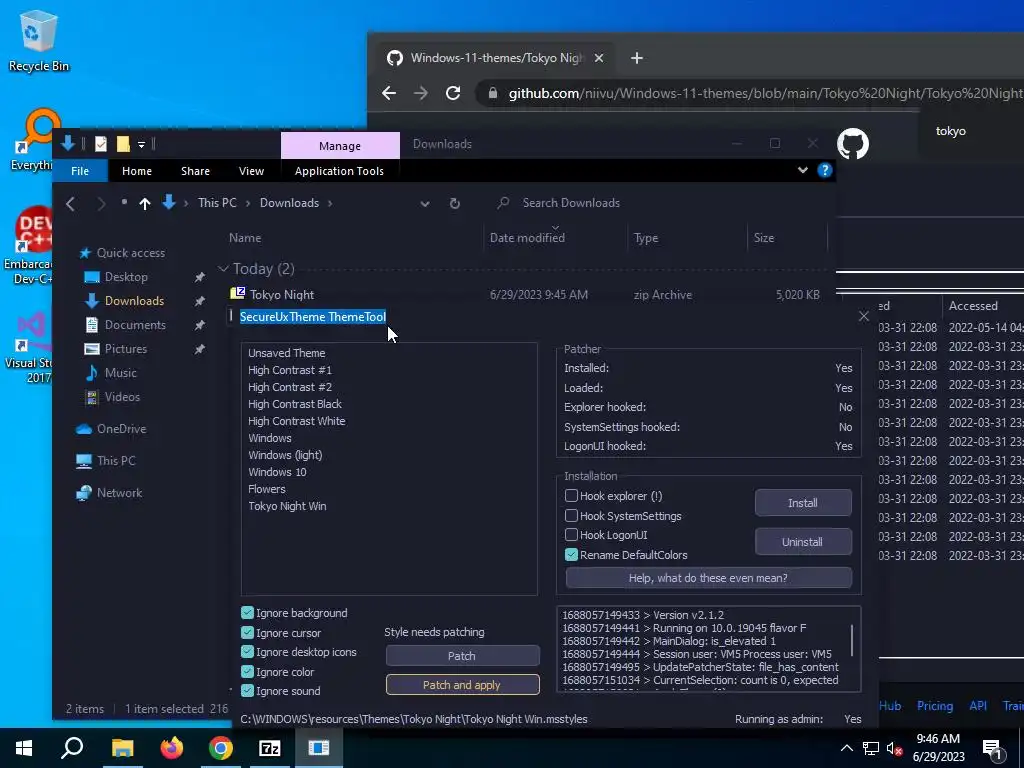Uncheck Ignore sound
The width and height of the screenshot is (1024, 768).
click(x=247, y=690)
